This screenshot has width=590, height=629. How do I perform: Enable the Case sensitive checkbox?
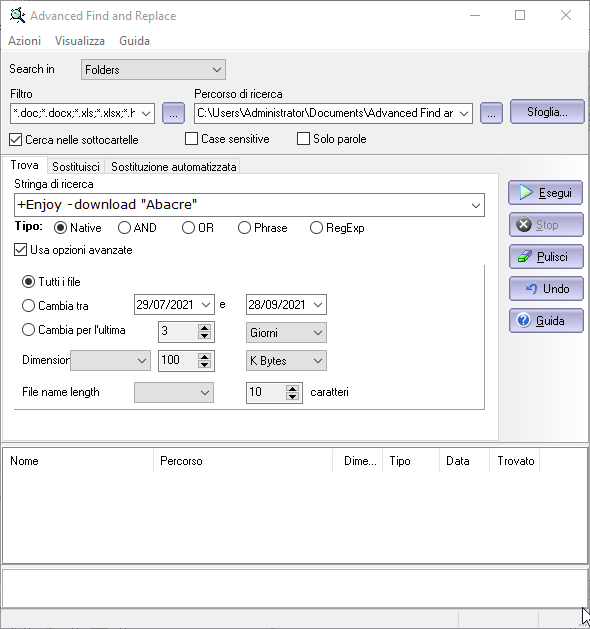(191, 139)
